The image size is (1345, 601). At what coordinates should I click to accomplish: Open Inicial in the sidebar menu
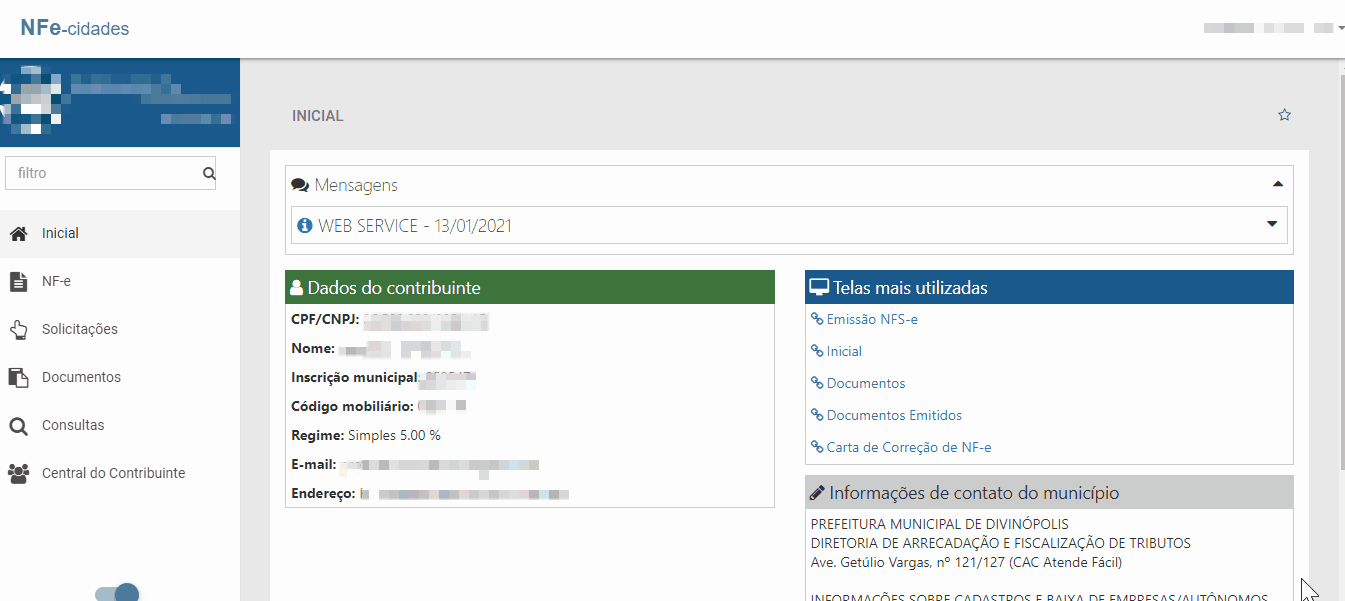(x=120, y=233)
